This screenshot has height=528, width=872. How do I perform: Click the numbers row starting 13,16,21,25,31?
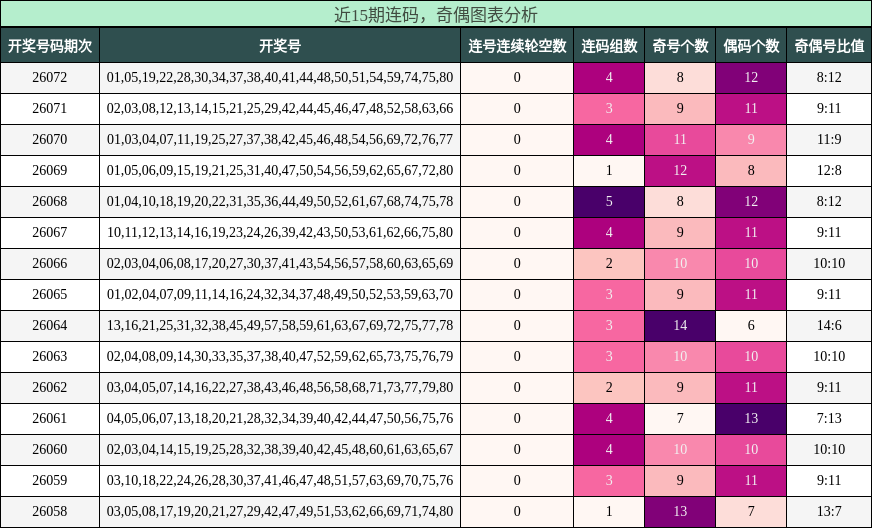coord(280,325)
